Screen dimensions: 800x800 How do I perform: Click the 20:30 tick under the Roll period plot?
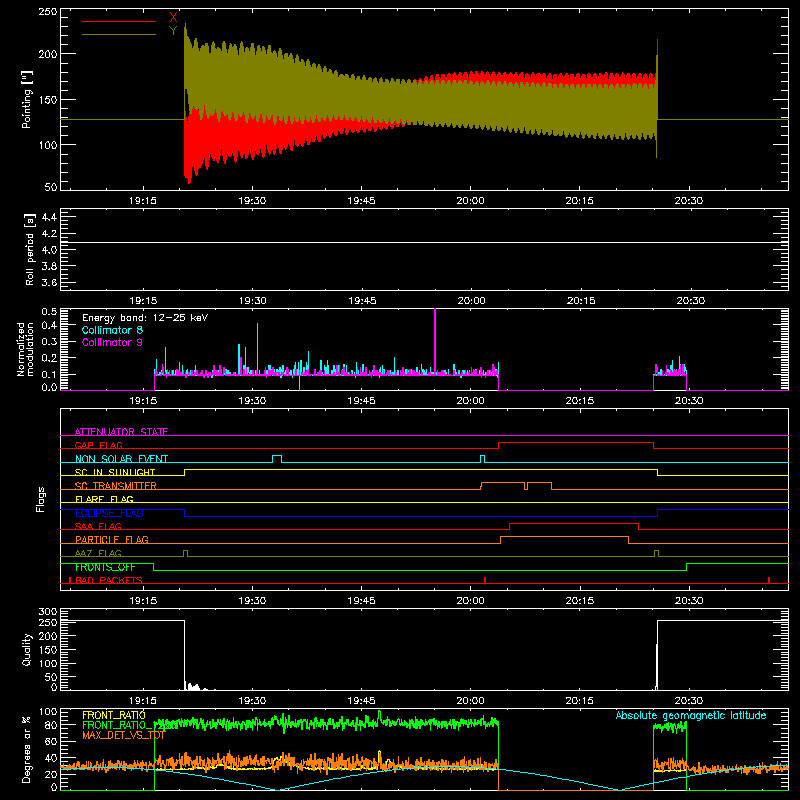690,301
